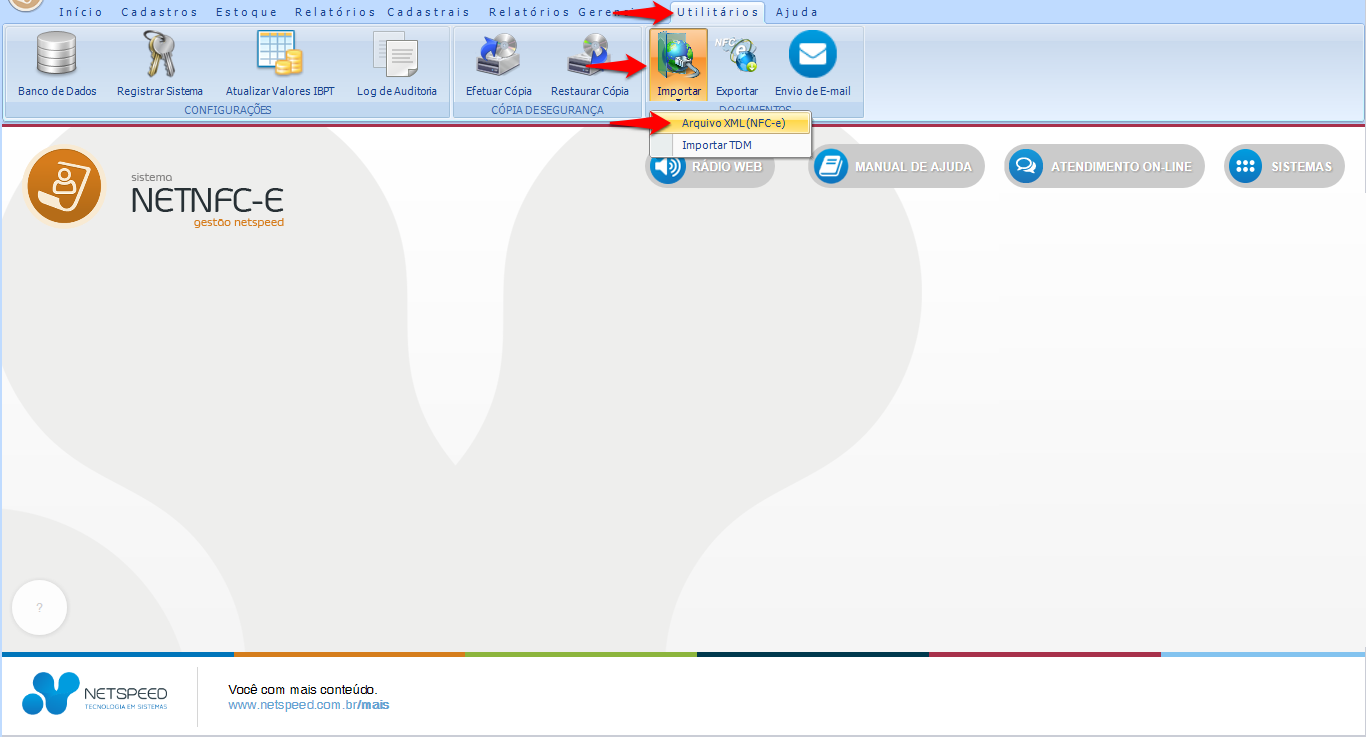Start Atendimento On-line chat
The image size is (1366, 737).
pos(1105,167)
